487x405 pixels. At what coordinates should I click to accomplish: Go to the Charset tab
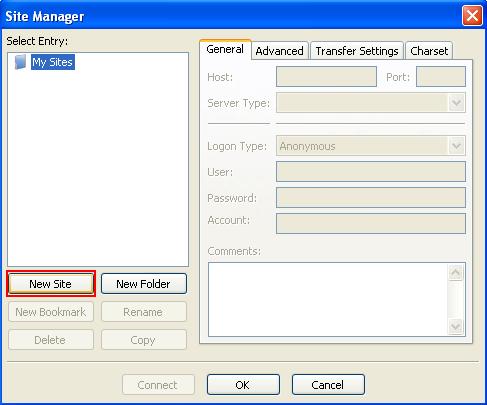click(x=429, y=51)
